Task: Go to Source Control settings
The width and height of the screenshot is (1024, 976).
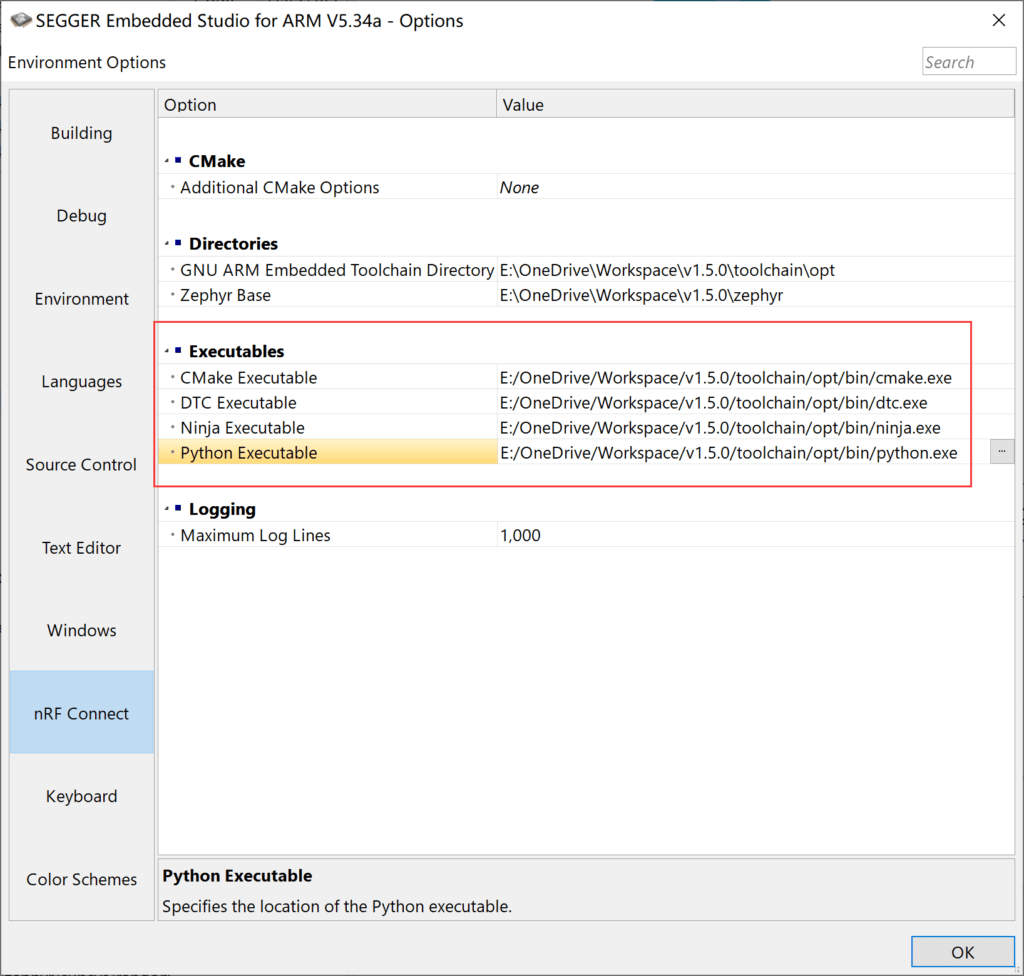Action: (x=82, y=465)
